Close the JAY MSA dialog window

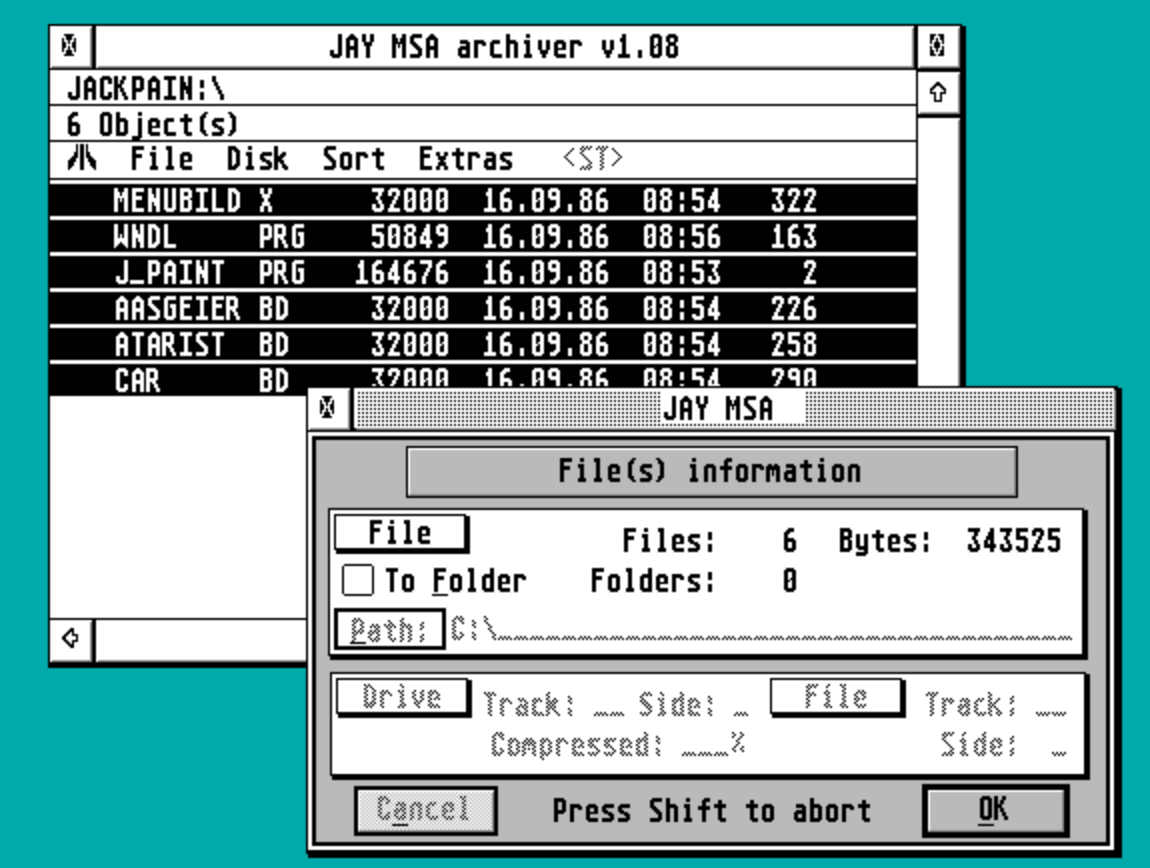[328, 407]
